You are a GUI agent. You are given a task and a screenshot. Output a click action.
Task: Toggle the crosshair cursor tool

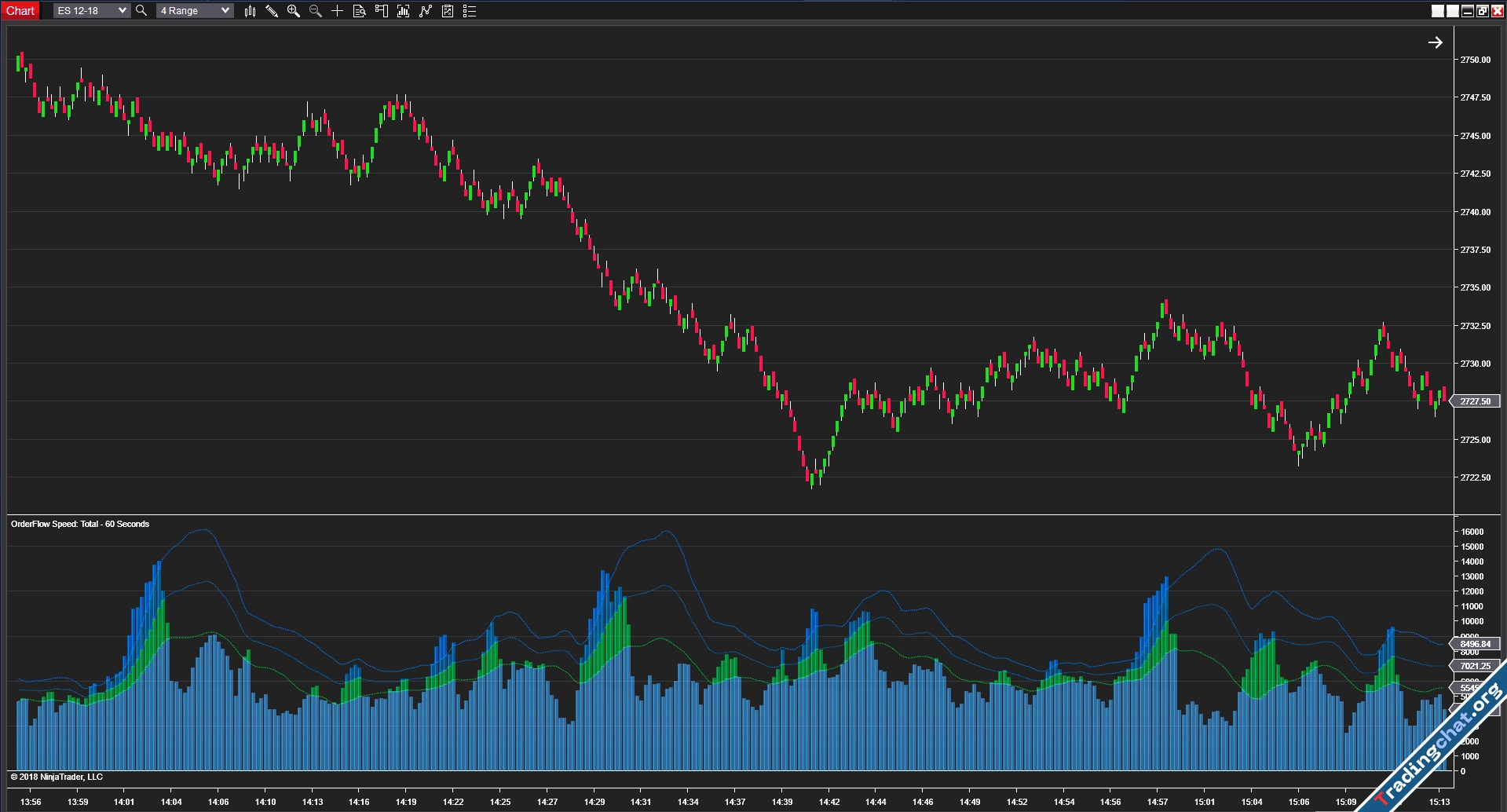pyautogui.click(x=338, y=11)
